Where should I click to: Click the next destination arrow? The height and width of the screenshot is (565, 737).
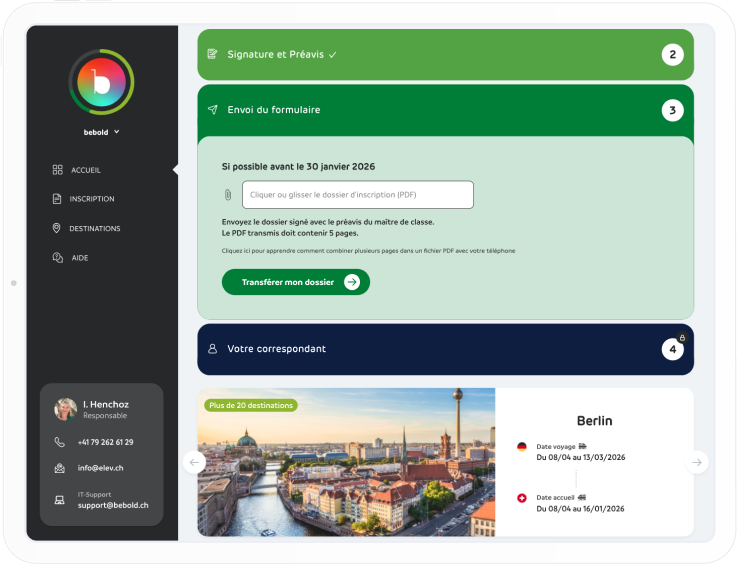[697, 462]
